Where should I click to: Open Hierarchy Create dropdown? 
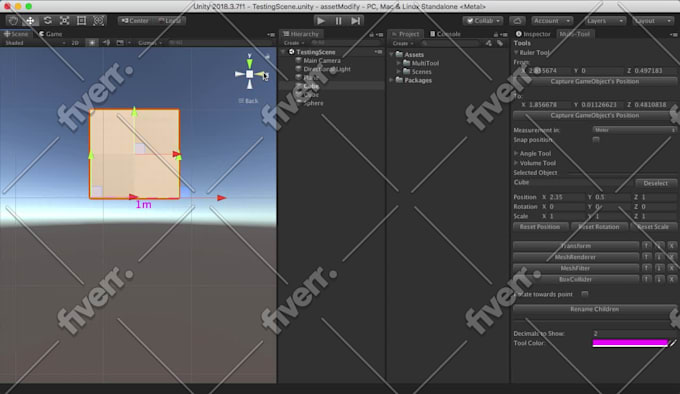tap(293, 43)
